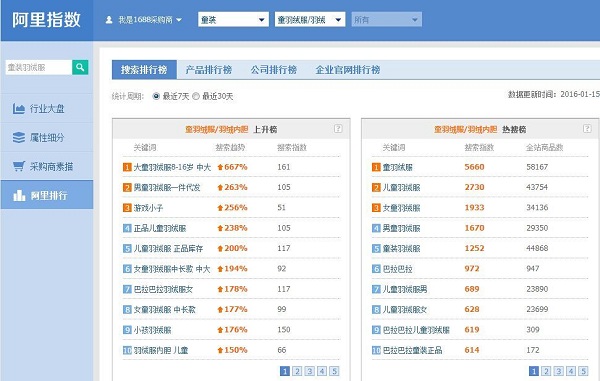
Task: Go to page 4 of 热搜榜
Action: 571,371
